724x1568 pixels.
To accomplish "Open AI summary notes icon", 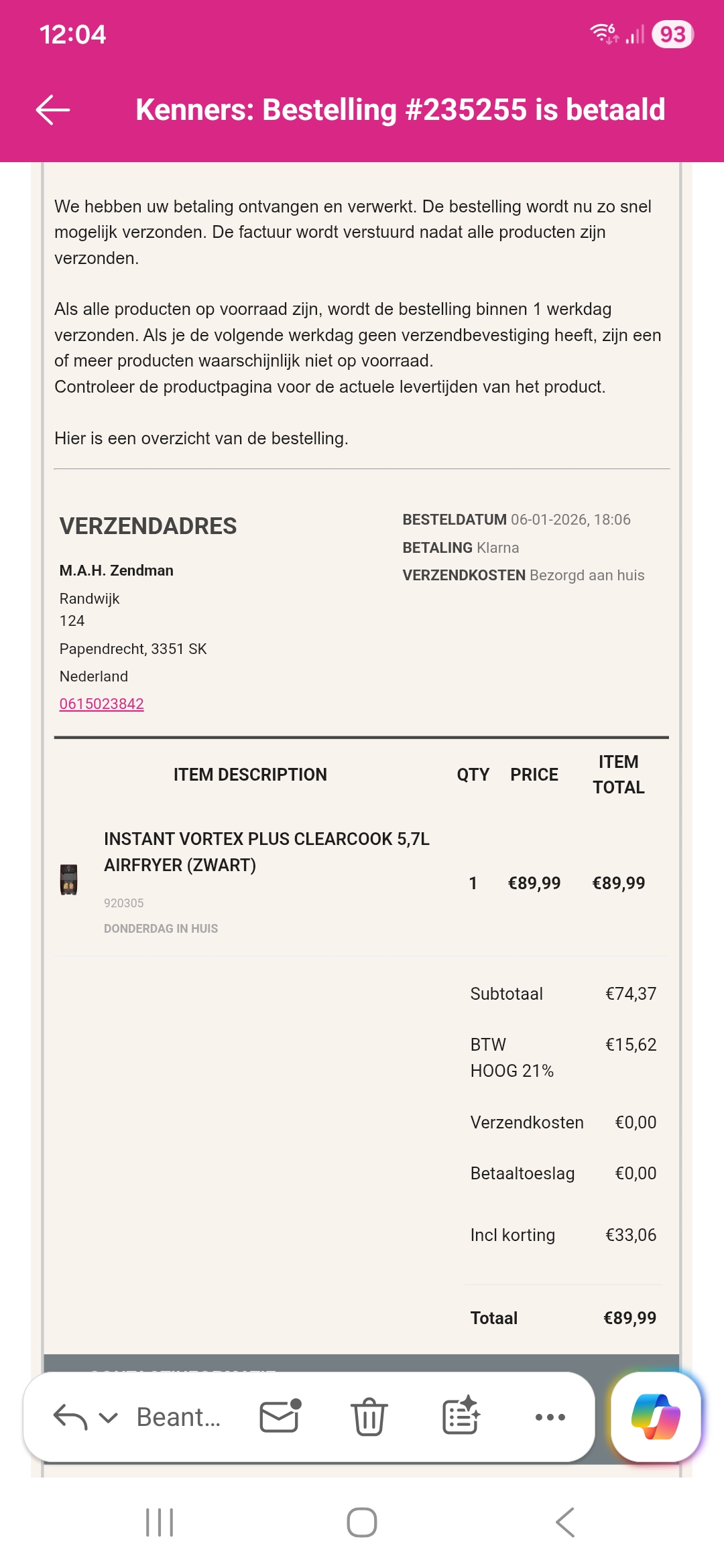I will tap(461, 1416).
